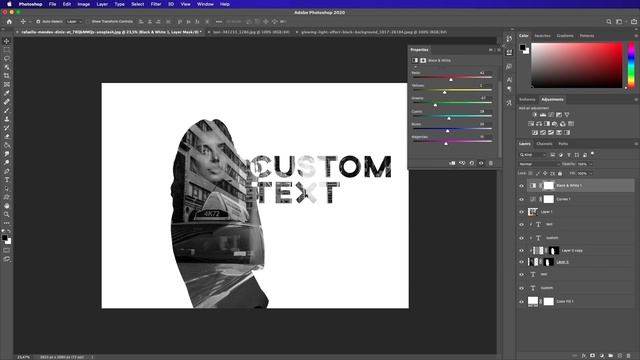Screen dimensions: 640x360
Task: Add a Photo Filter adjustment
Action: pos(555,124)
